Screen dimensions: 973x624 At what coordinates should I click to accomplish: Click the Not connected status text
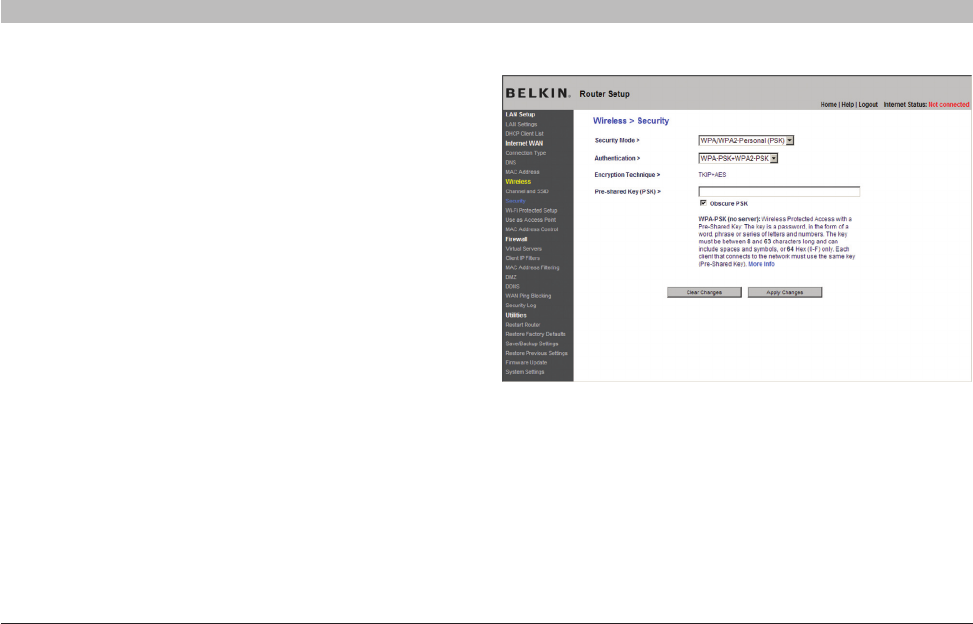(x=948, y=105)
